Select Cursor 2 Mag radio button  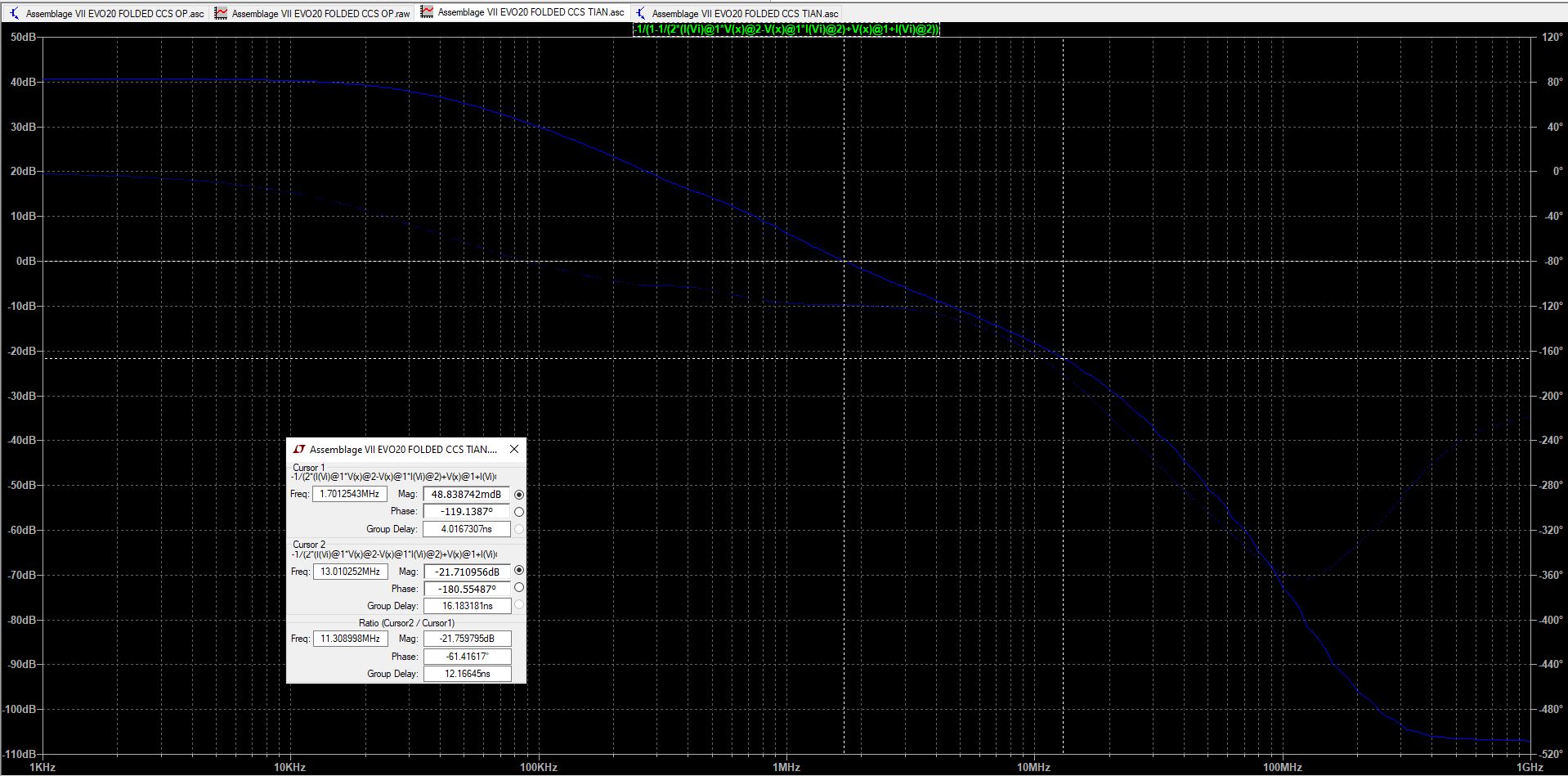tap(519, 571)
